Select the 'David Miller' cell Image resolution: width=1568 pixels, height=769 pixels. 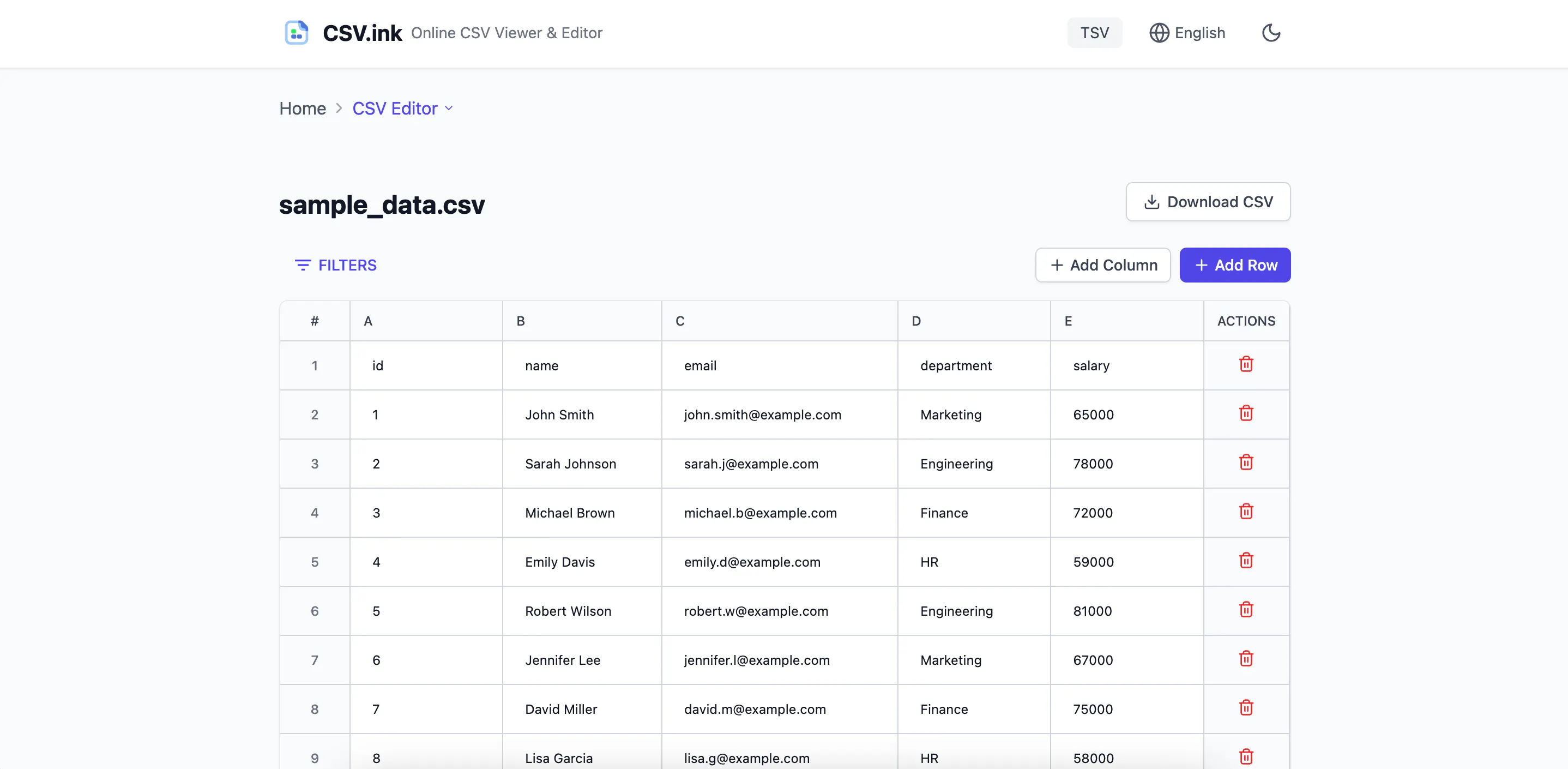pyautogui.click(x=582, y=710)
